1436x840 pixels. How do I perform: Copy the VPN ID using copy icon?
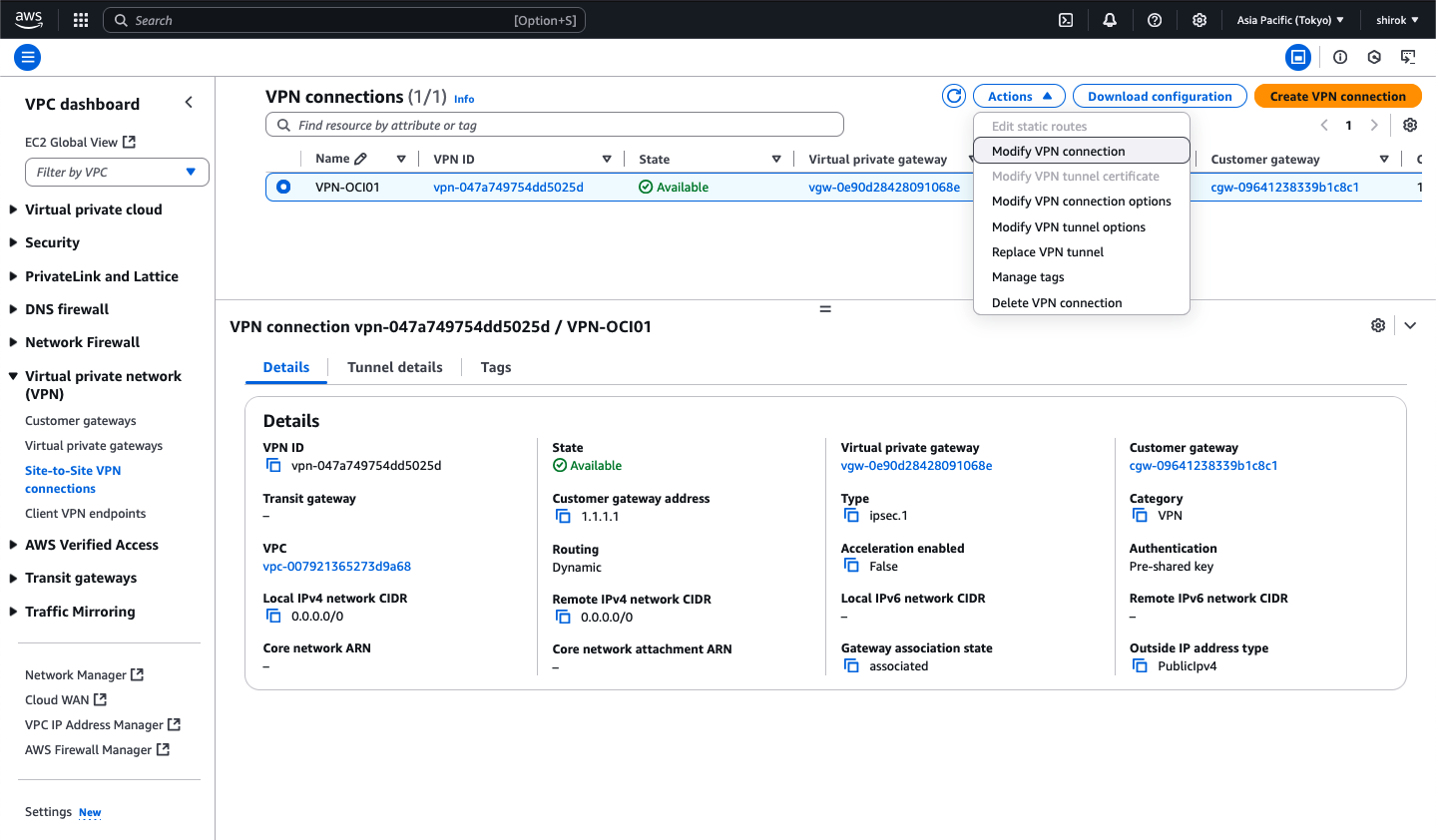(273, 465)
